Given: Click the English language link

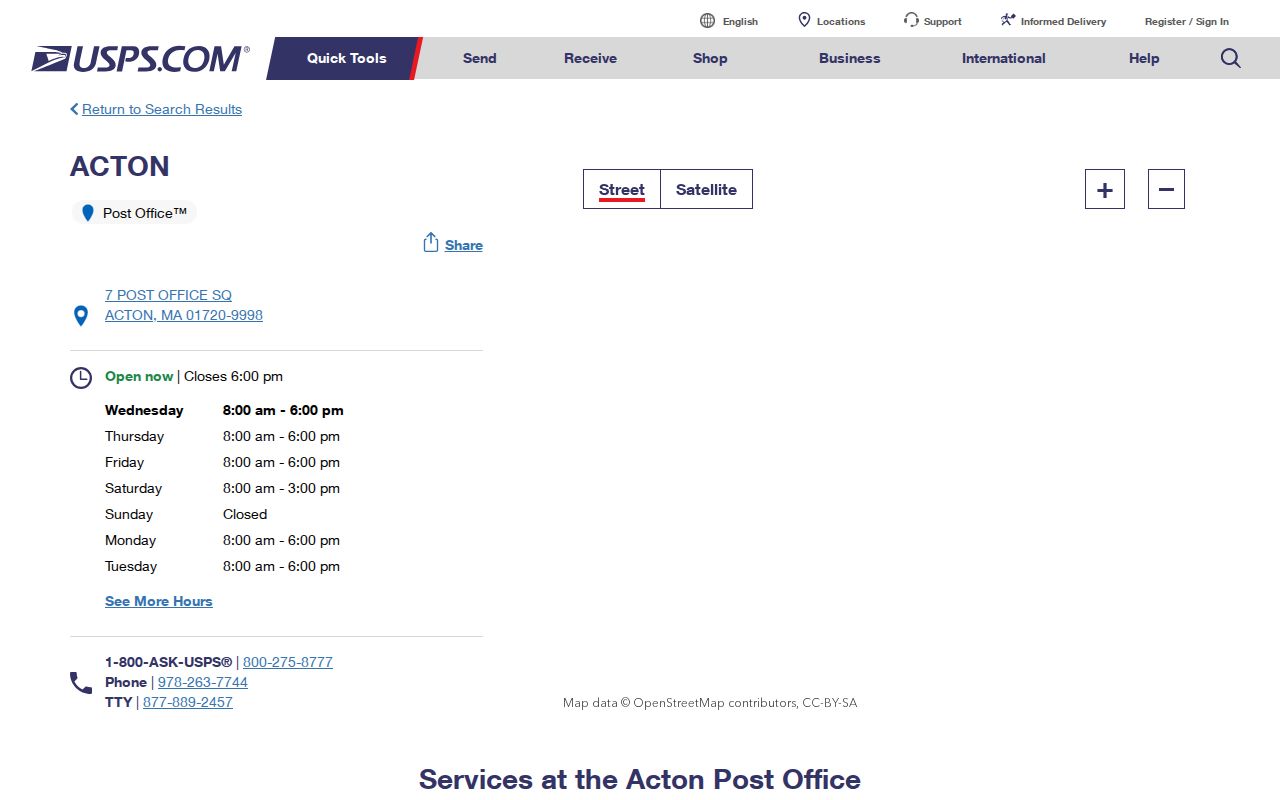Looking at the screenshot, I should point(740,21).
